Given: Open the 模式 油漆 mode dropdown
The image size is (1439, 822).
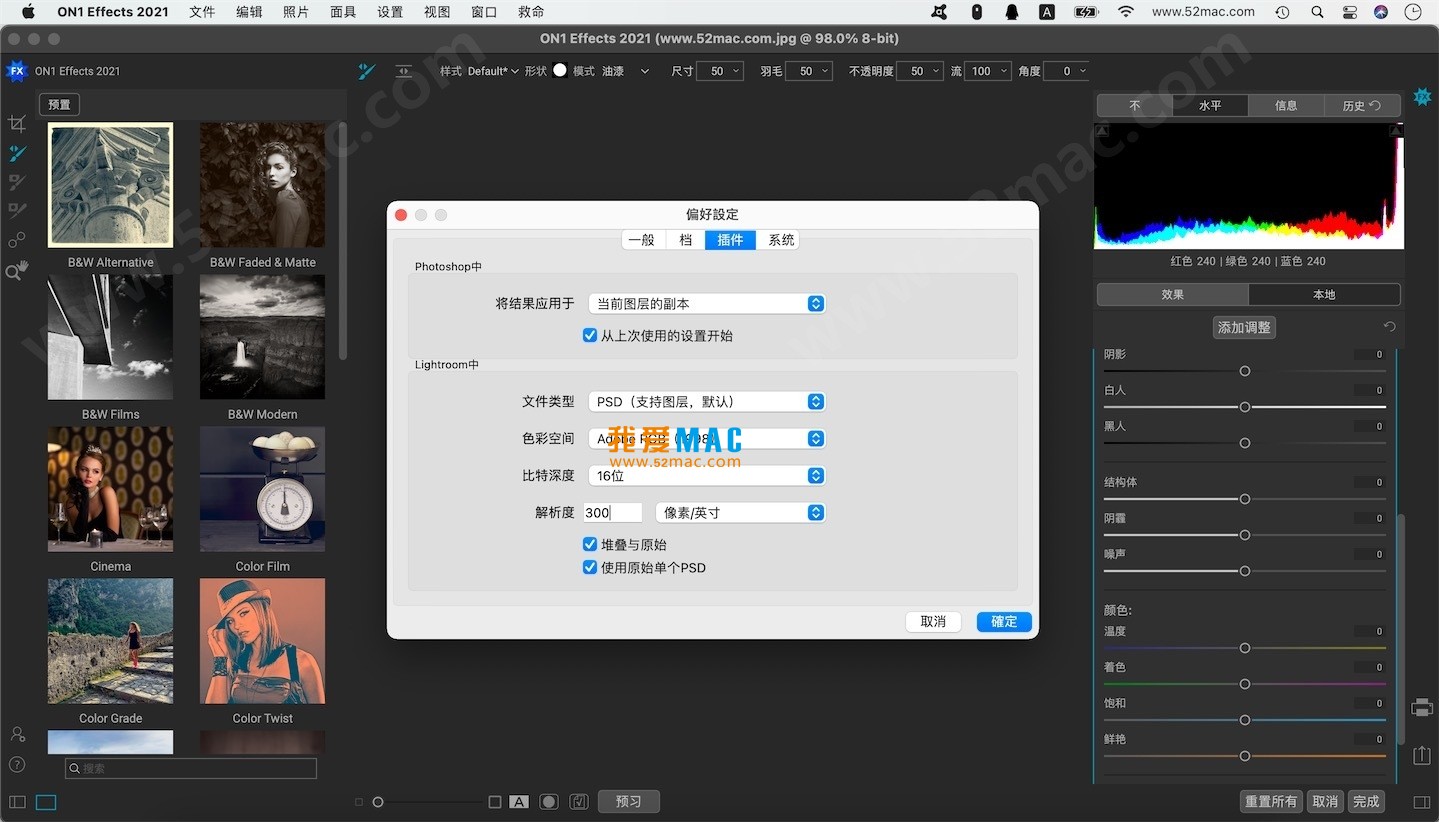Looking at the screenshot, I should [x=625, y=71].
